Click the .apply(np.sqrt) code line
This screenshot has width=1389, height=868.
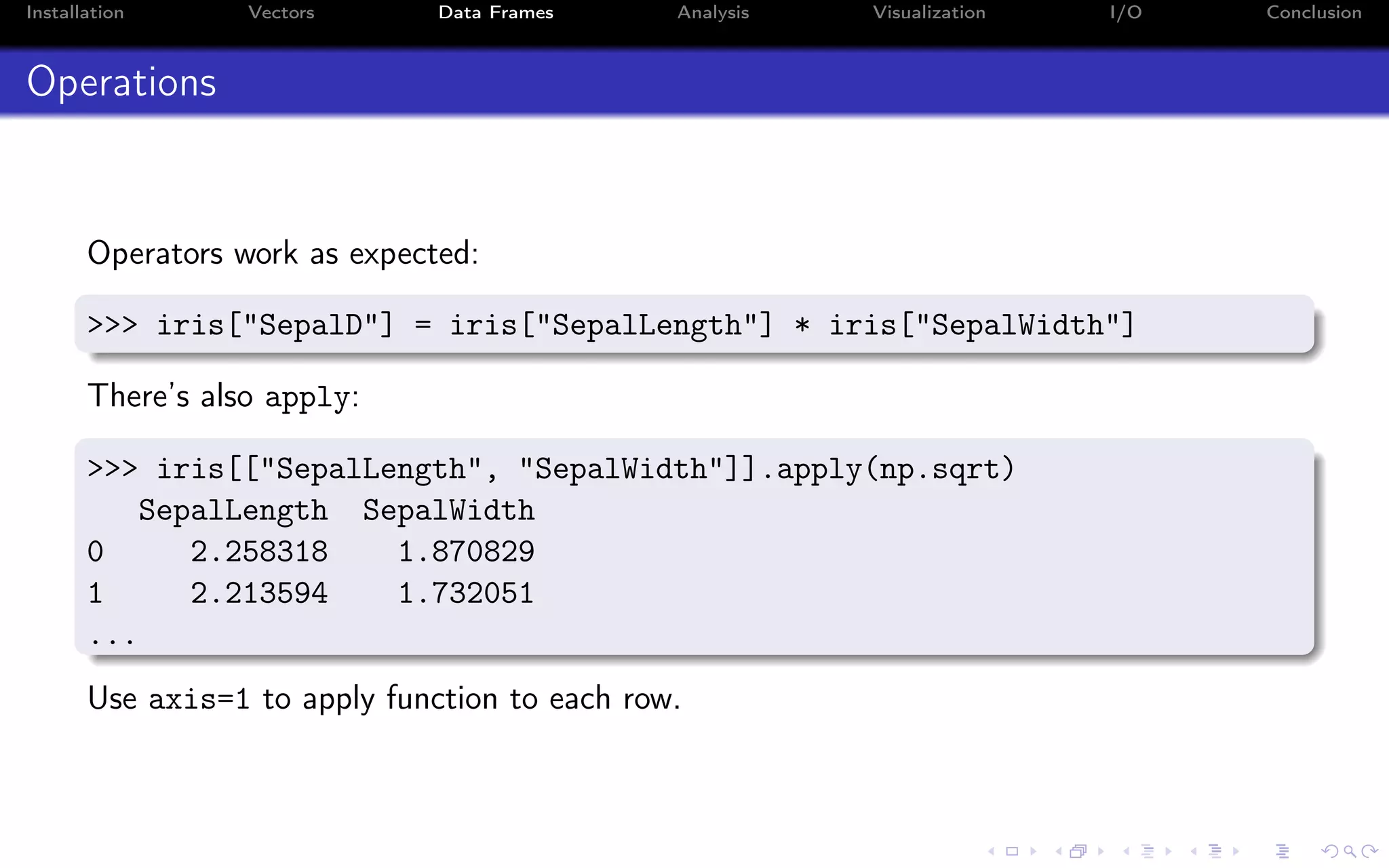click(551, 469)
